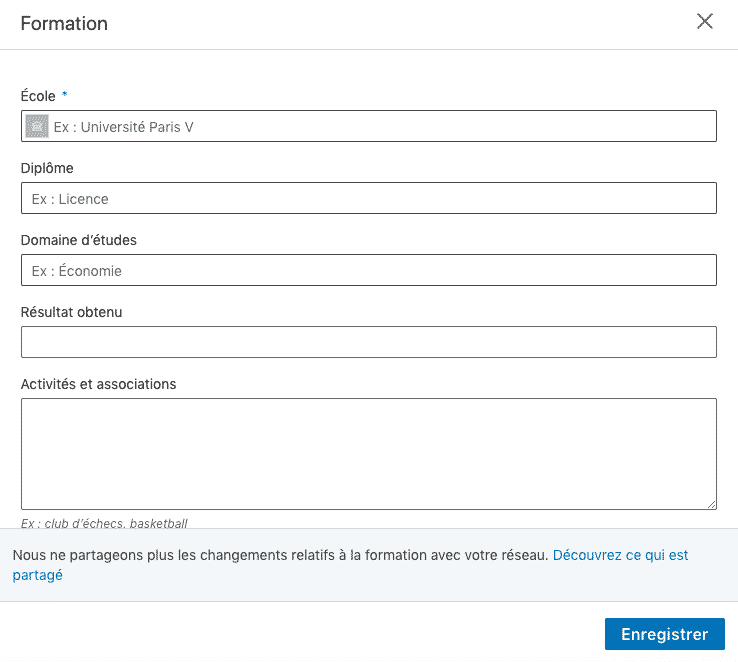Screen dimensions: 738x662
Task: Click the school logo placeholder icon
Action: click(x=37, y=126)
